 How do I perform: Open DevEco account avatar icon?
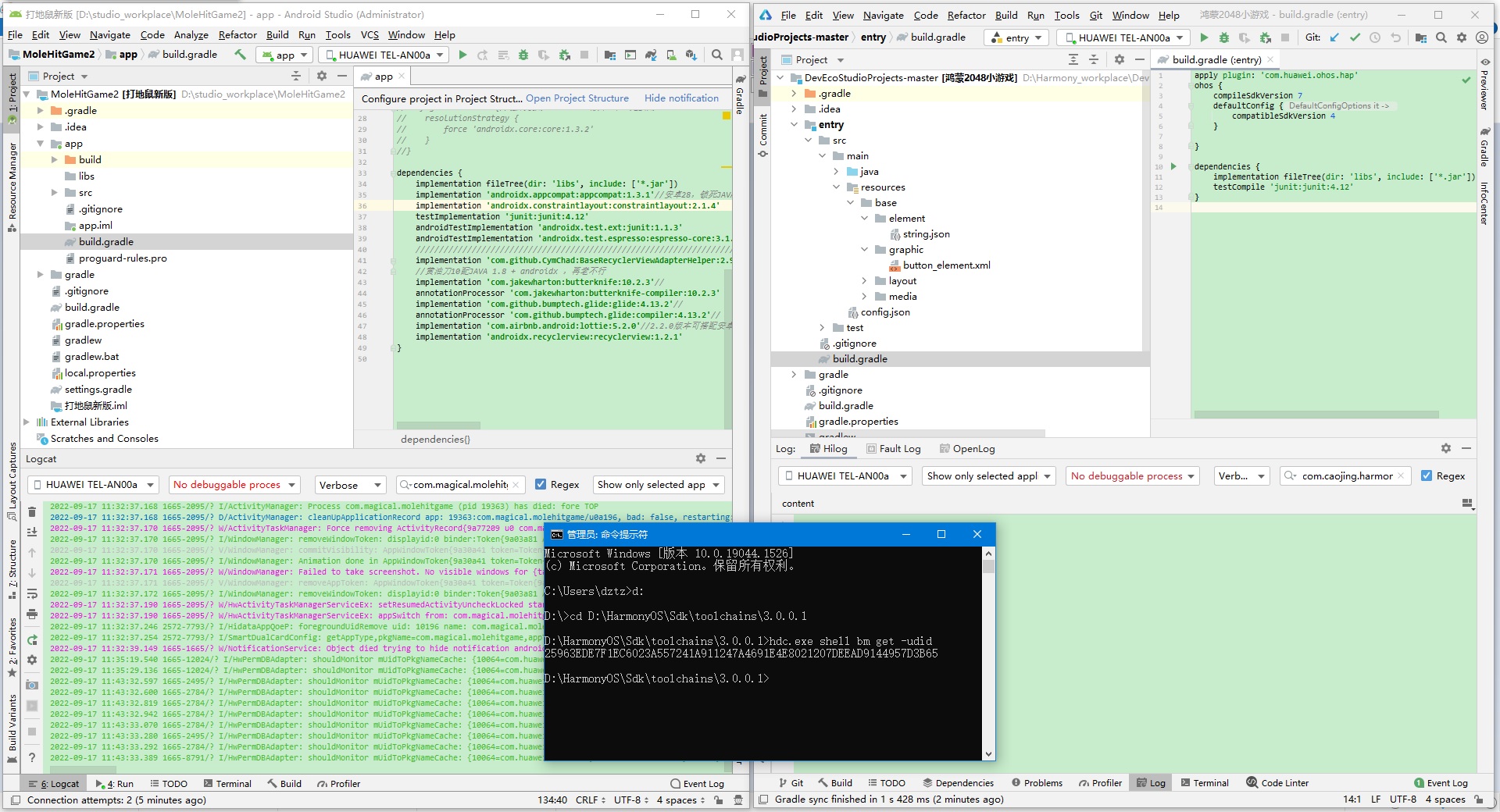click(1482, 37)
